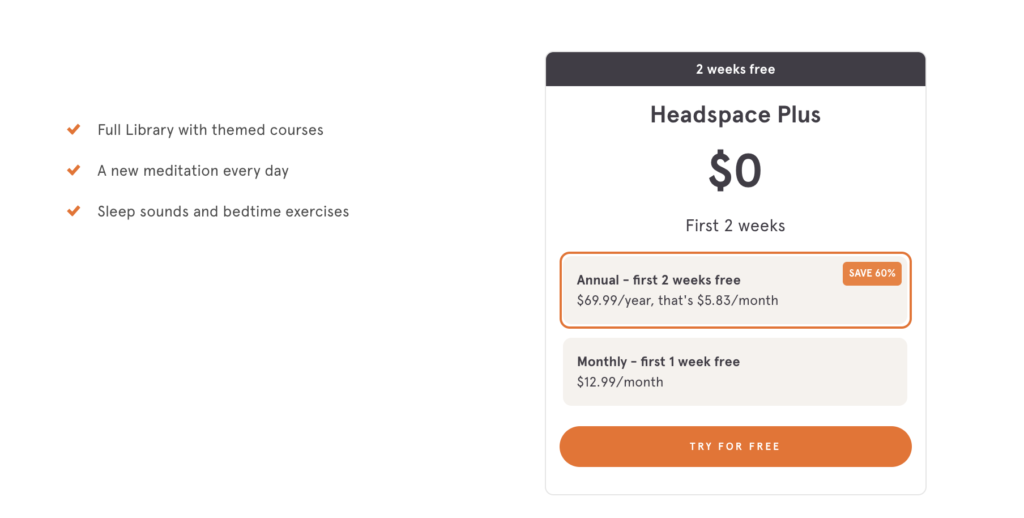Click the TRY FOR FREE button
Image resolution: width=1024 pixels, height=518 pixels.
(735, 447)
